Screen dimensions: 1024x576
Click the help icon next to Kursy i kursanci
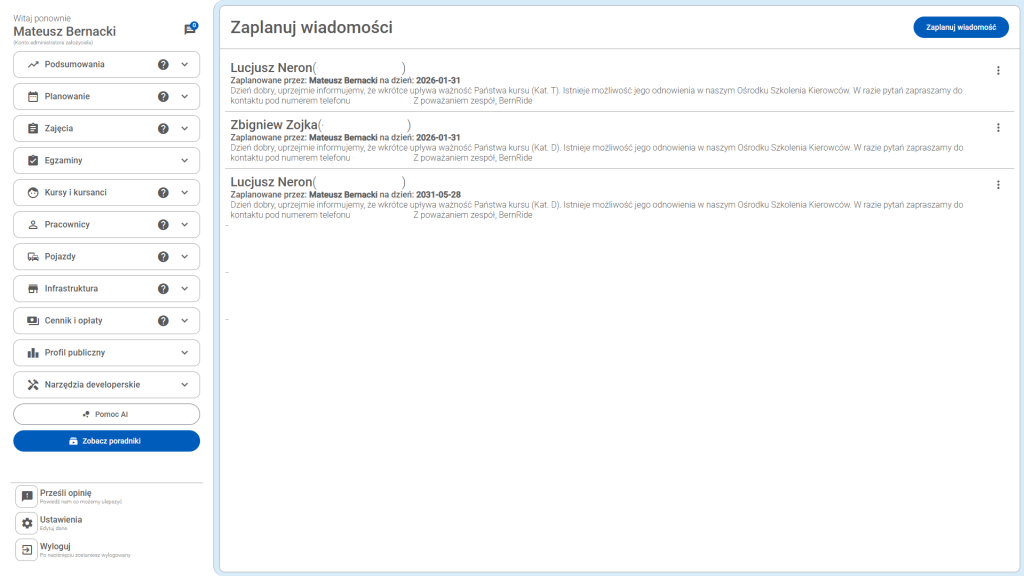(166, 192)
